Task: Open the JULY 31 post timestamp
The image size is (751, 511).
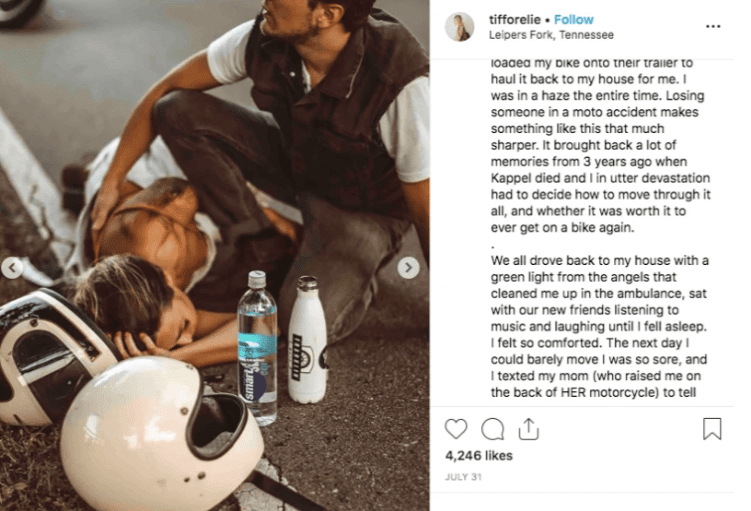Action: tap(463, 477)
